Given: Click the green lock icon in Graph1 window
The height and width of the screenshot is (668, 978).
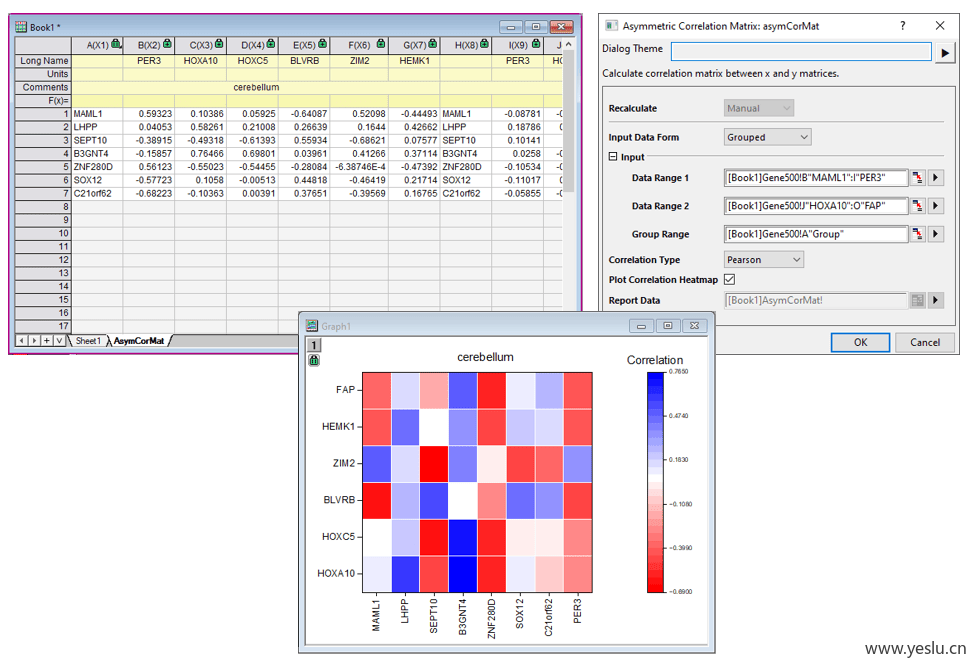Looking at the screenshot, I should 314,360.
